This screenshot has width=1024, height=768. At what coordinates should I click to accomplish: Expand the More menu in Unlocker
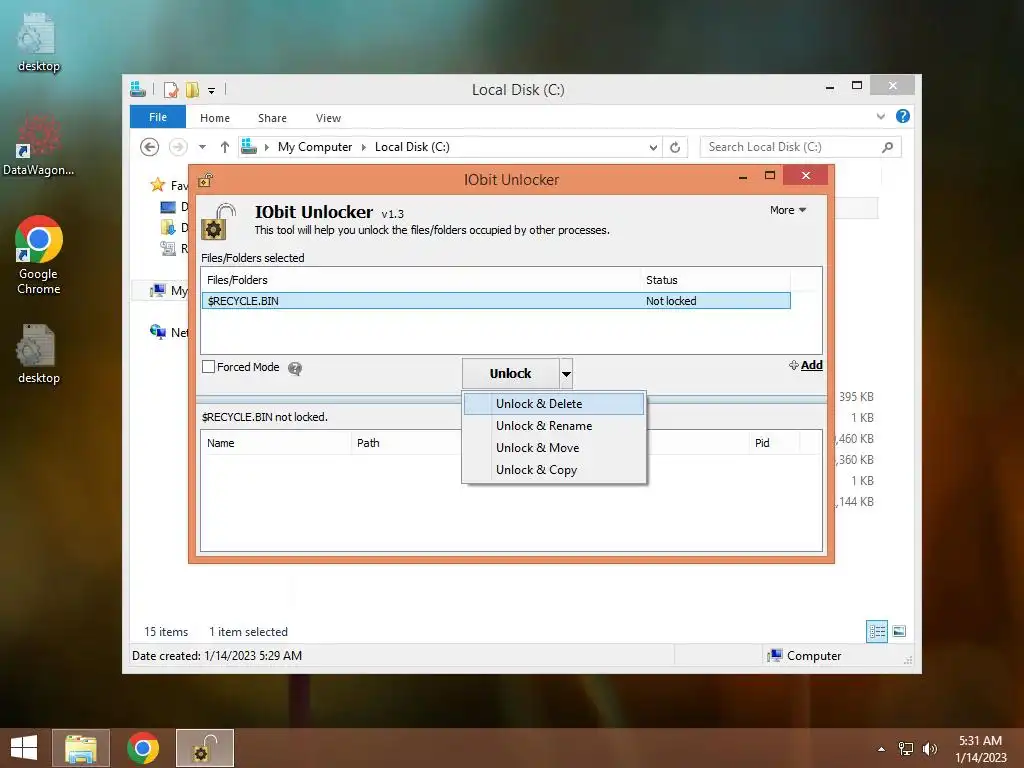click(x=788, y=210)
